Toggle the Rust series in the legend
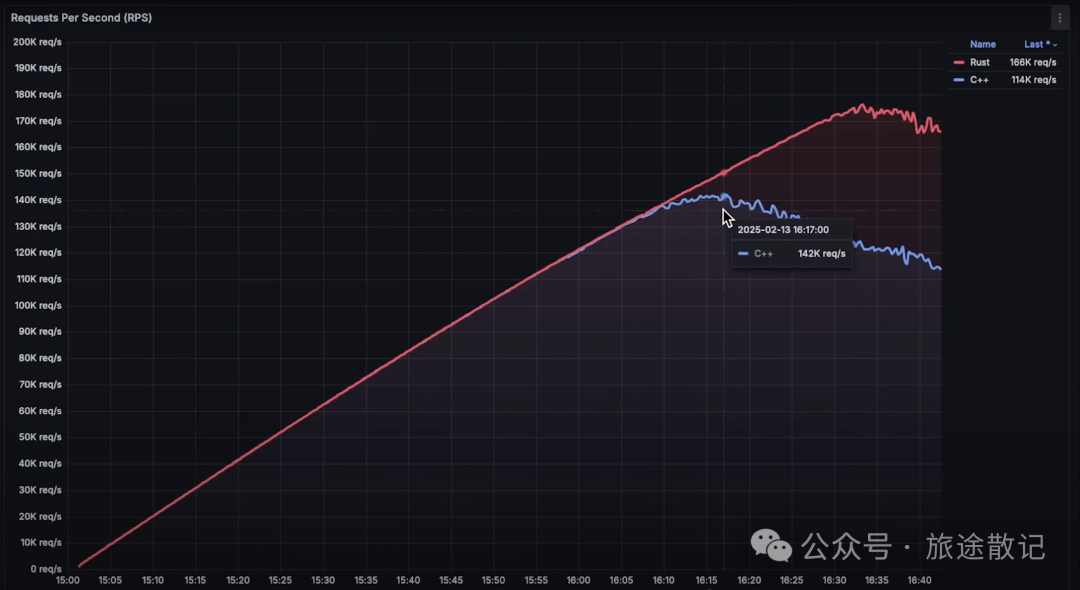 pyautogui.click(x=979, y=62)
